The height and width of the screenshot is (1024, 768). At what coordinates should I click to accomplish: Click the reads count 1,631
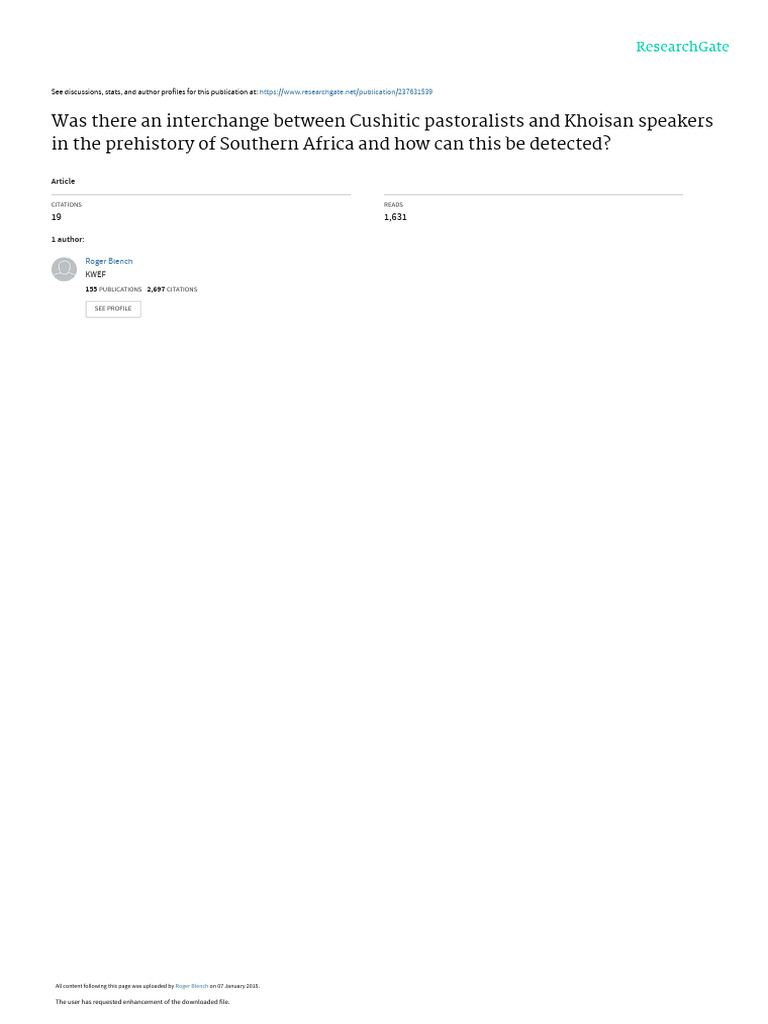pos(395,217)
